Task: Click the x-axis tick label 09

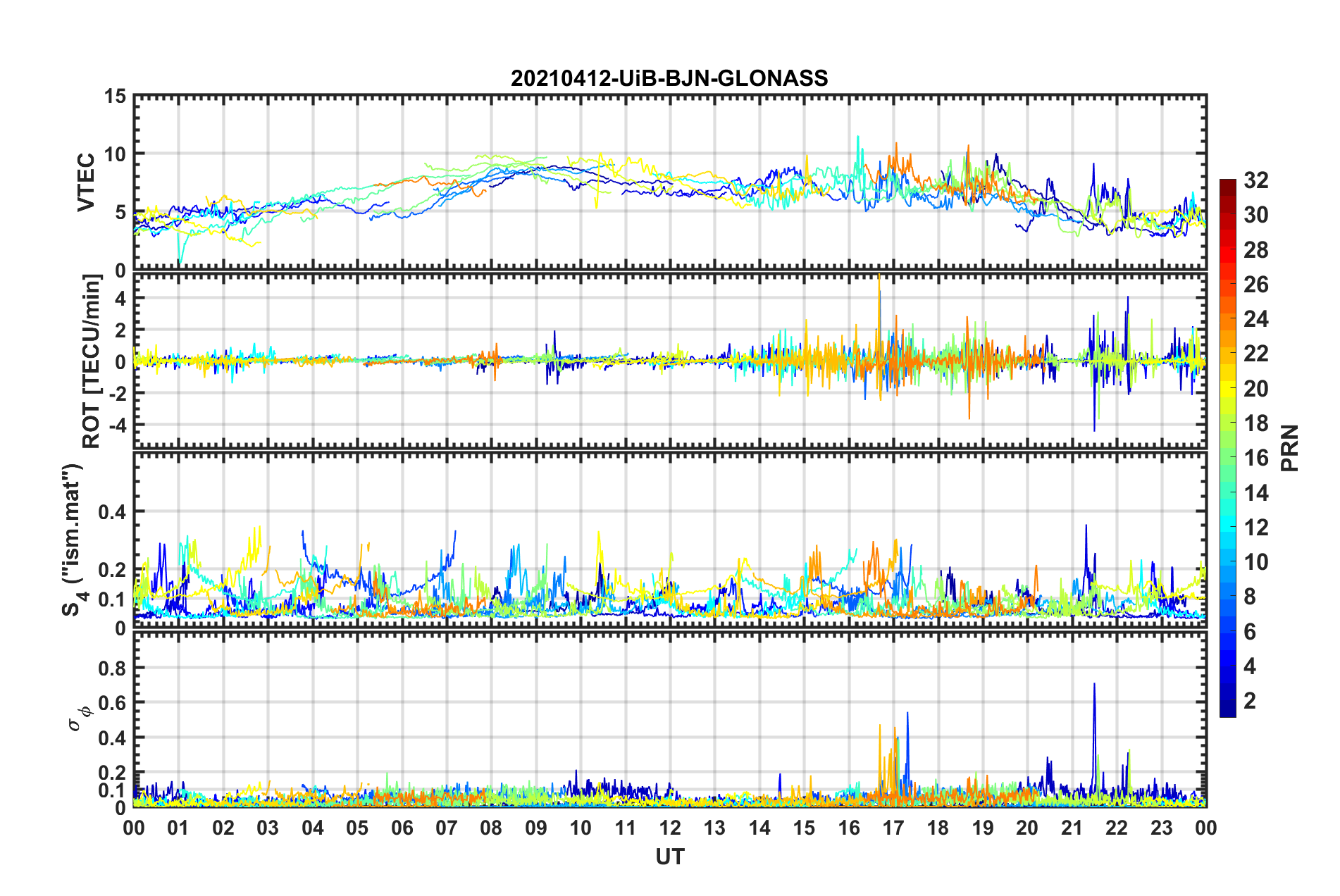Action: [536, 828]
